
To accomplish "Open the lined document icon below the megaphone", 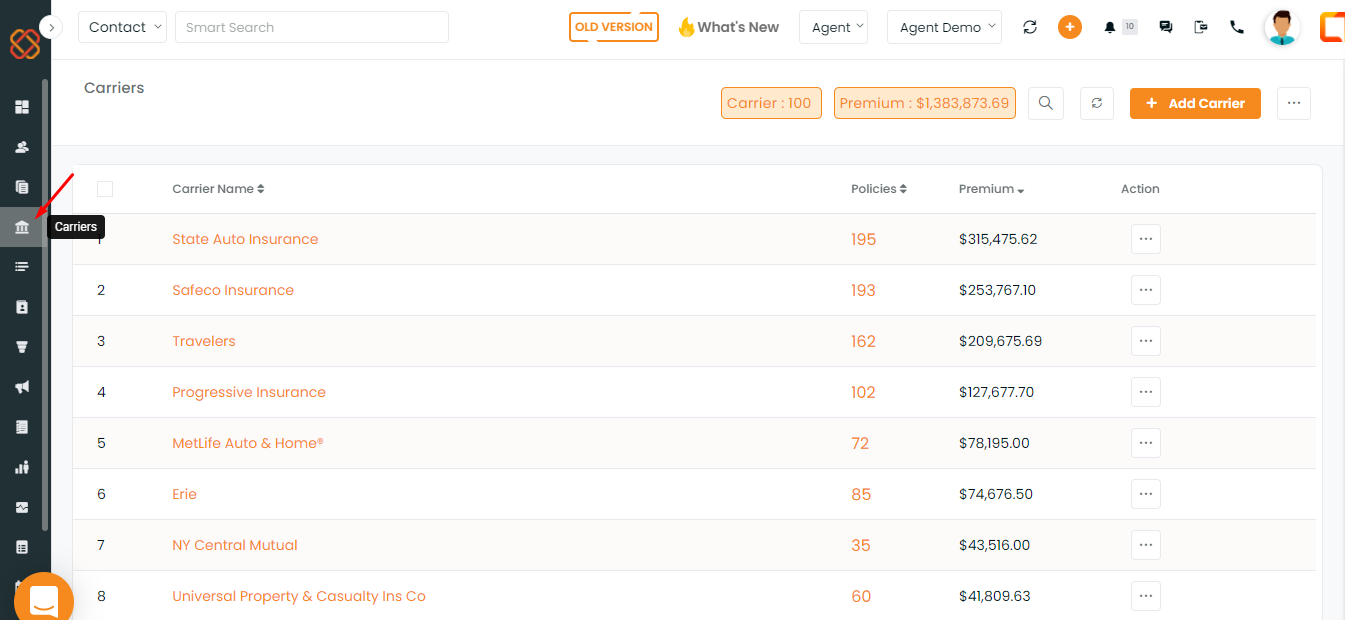I will tap(22, 427).
